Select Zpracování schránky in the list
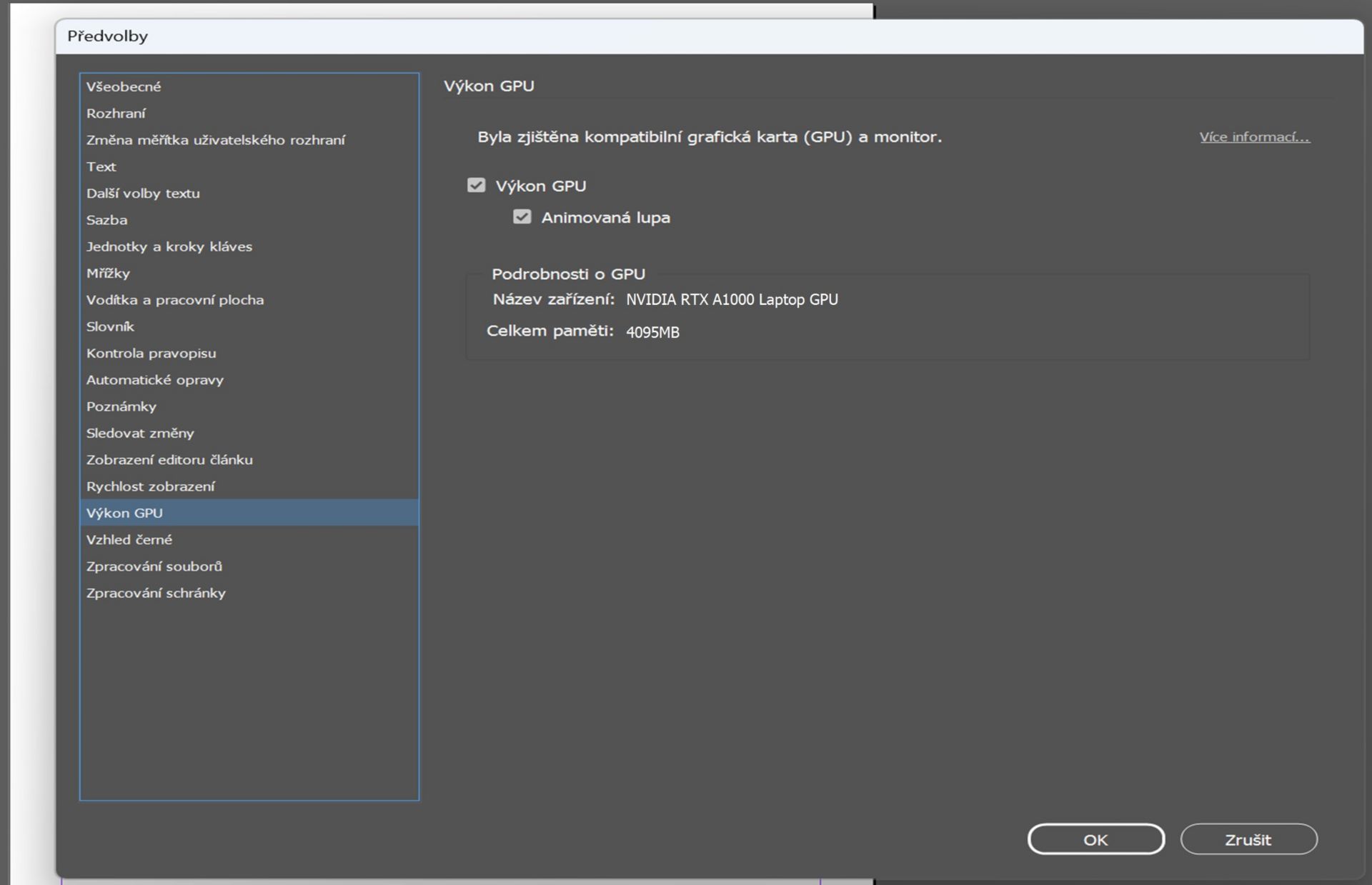Viewport: 1372px width, 885px height. pos(156,593)
